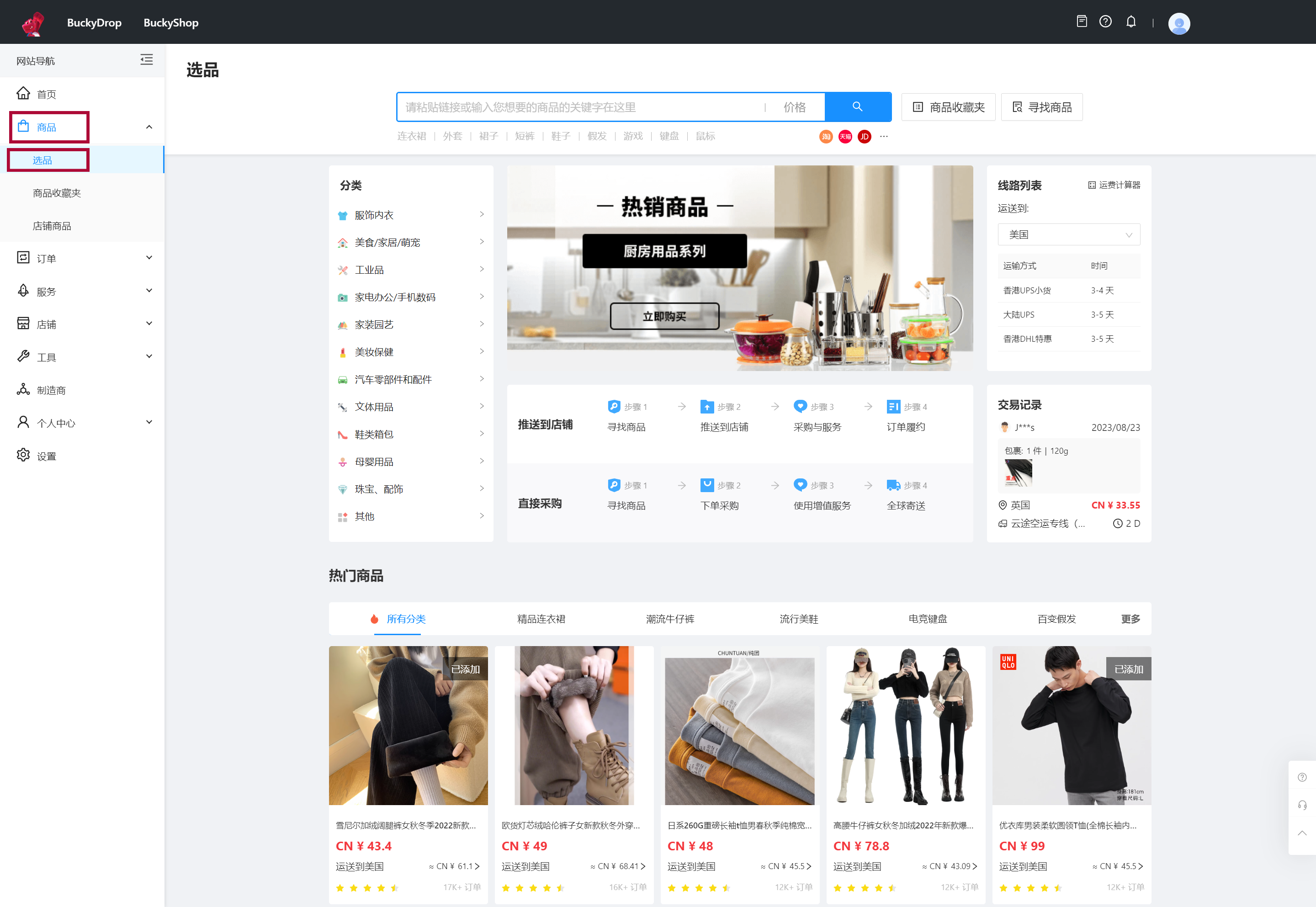This screenshot has width=1316, height=907.
Task: Open the 运送到 美国 country dropdown
Action: pyautogui.click(x=1069, y=234)
